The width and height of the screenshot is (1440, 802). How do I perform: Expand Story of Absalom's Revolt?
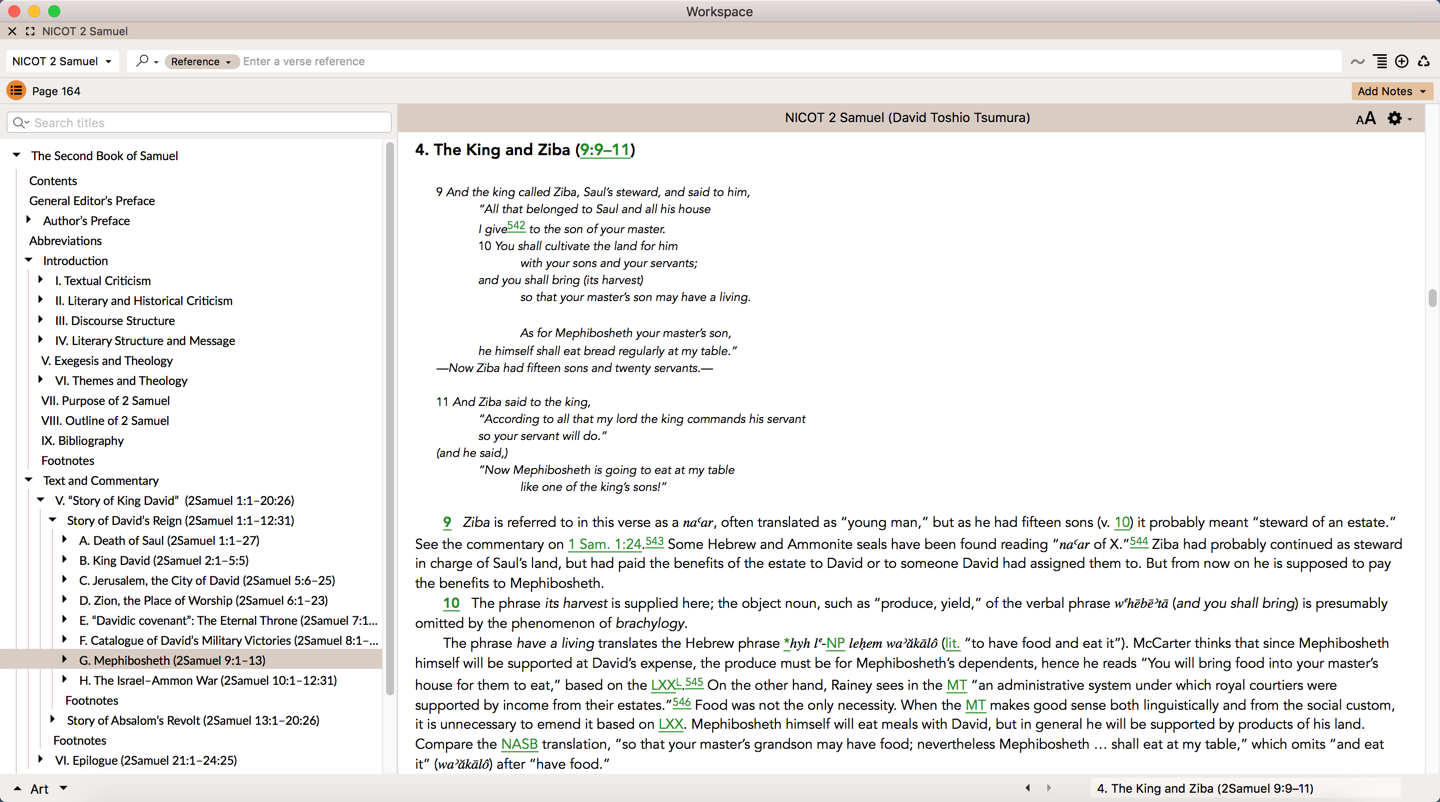pyautogui.click(x=53, y=720)
